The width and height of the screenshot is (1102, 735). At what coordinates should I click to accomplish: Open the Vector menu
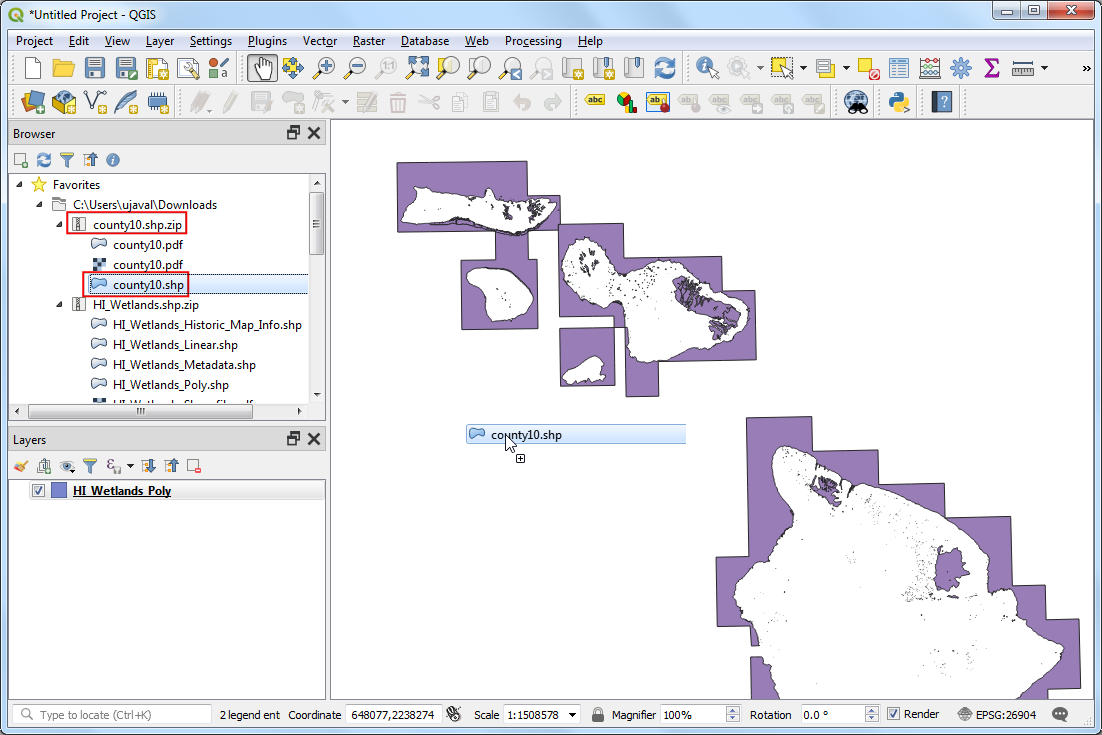pos(320,41)
